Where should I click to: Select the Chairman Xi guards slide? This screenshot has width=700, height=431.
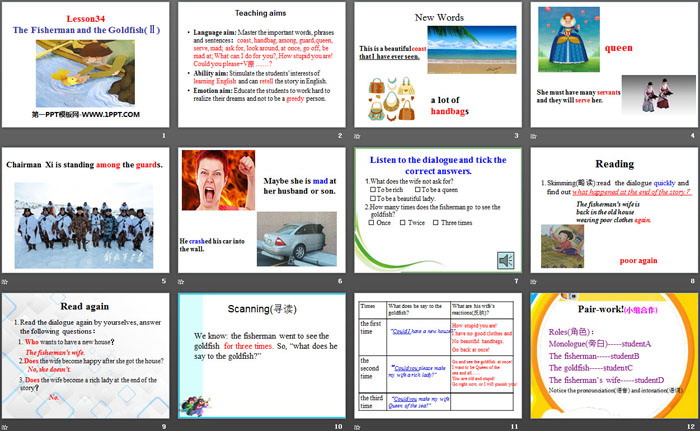coord(87,209)
